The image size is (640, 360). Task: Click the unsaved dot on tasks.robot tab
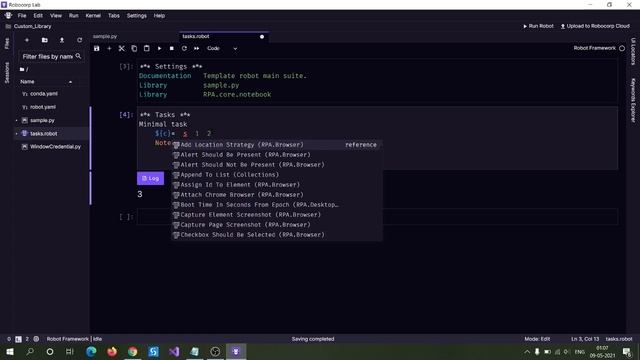(x=262, y=37)
